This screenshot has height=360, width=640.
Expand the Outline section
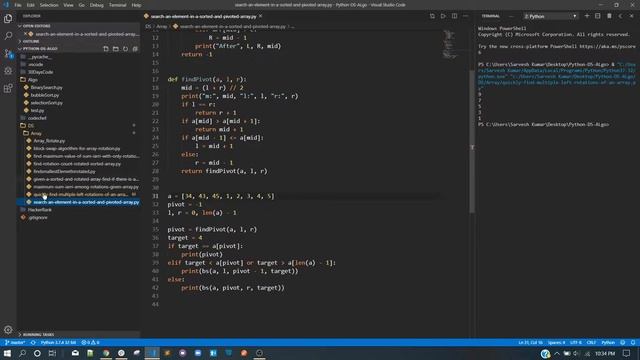click(x=78, y=41)
